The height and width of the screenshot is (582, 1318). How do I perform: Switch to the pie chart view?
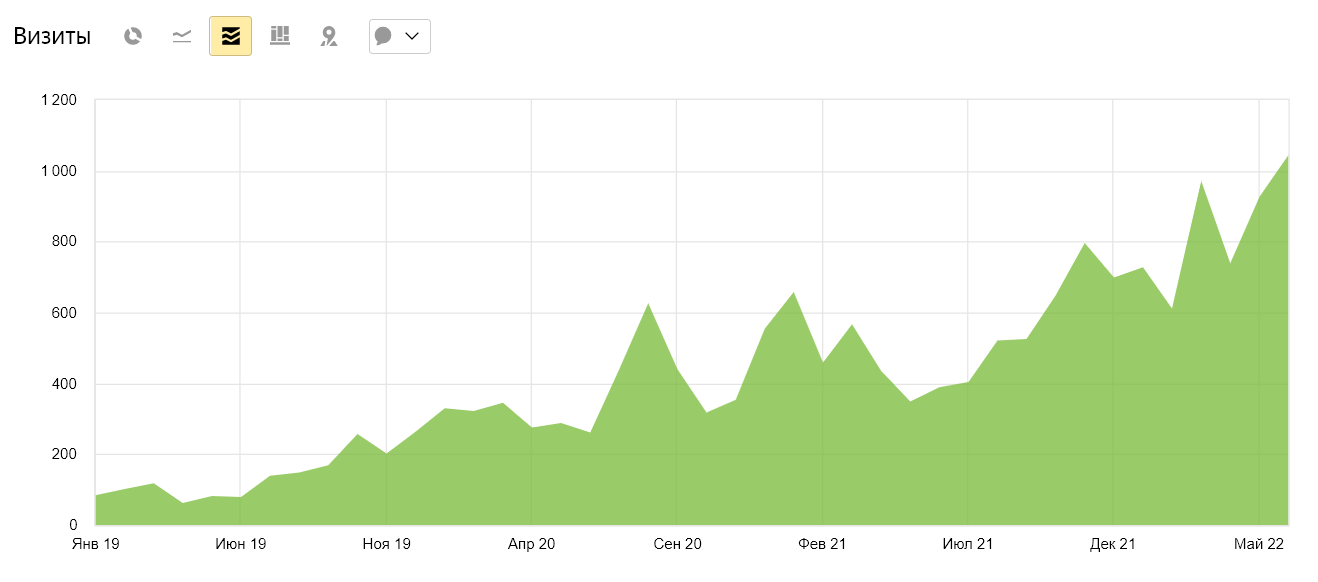coord(133,36)
